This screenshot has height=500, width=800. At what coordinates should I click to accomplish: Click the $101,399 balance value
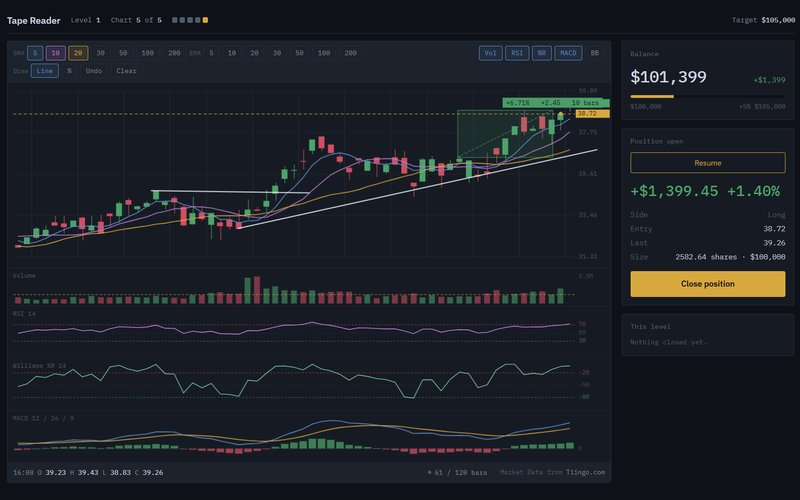coord(668,77)
